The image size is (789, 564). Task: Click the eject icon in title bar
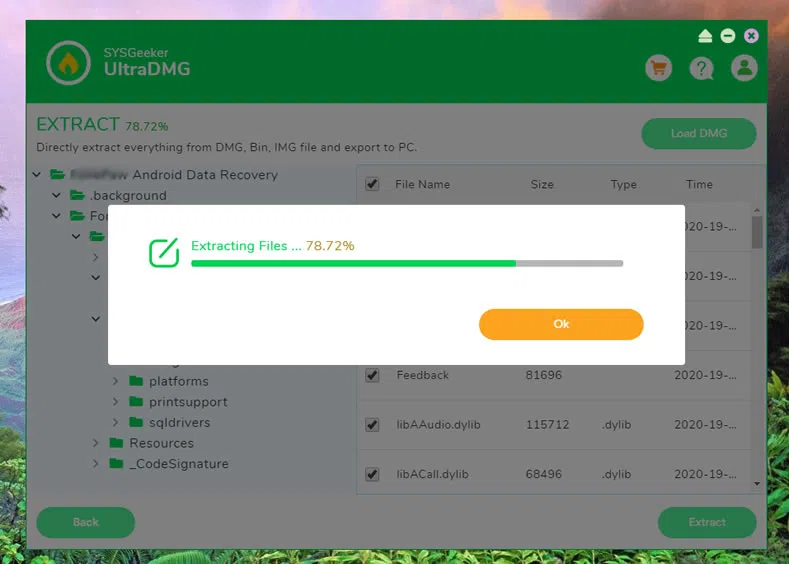coord(705,36)
